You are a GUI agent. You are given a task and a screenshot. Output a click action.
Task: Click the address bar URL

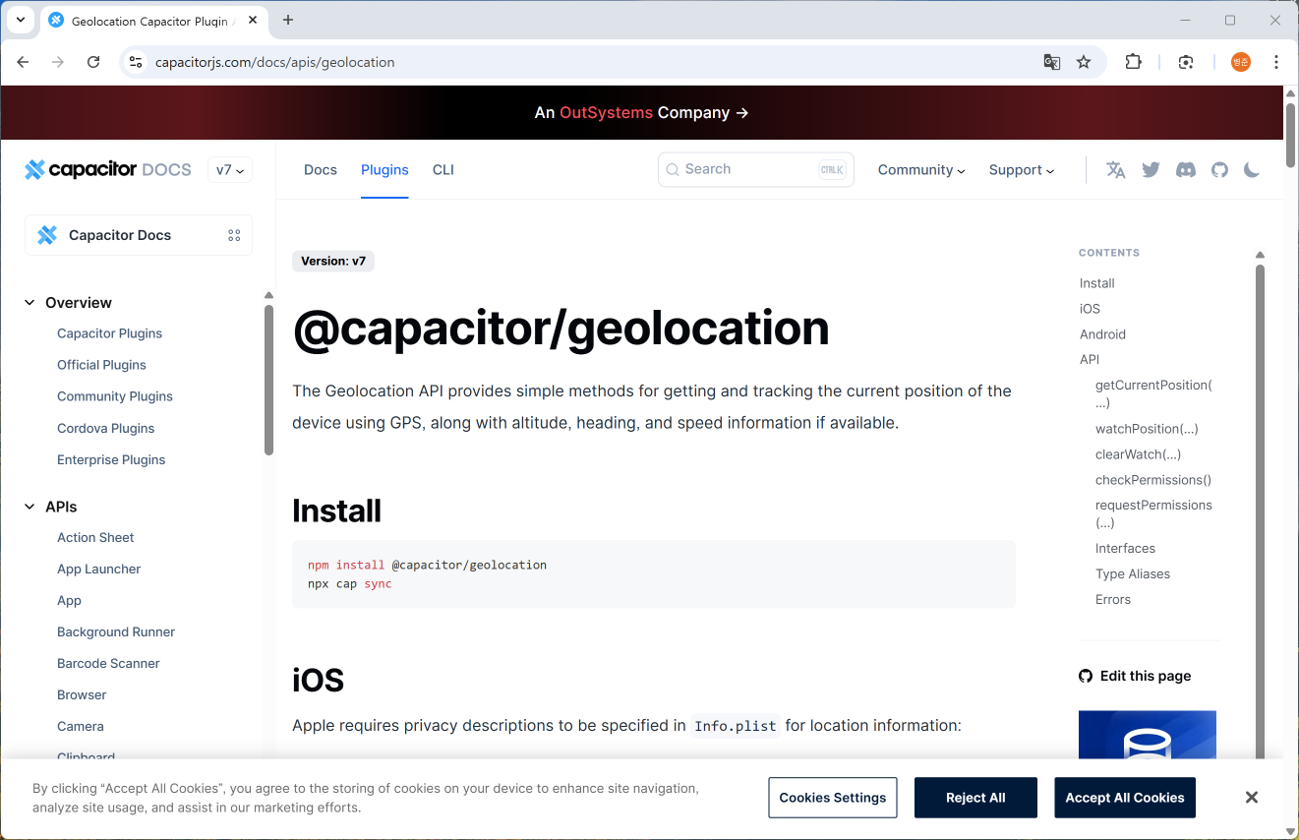275,62
